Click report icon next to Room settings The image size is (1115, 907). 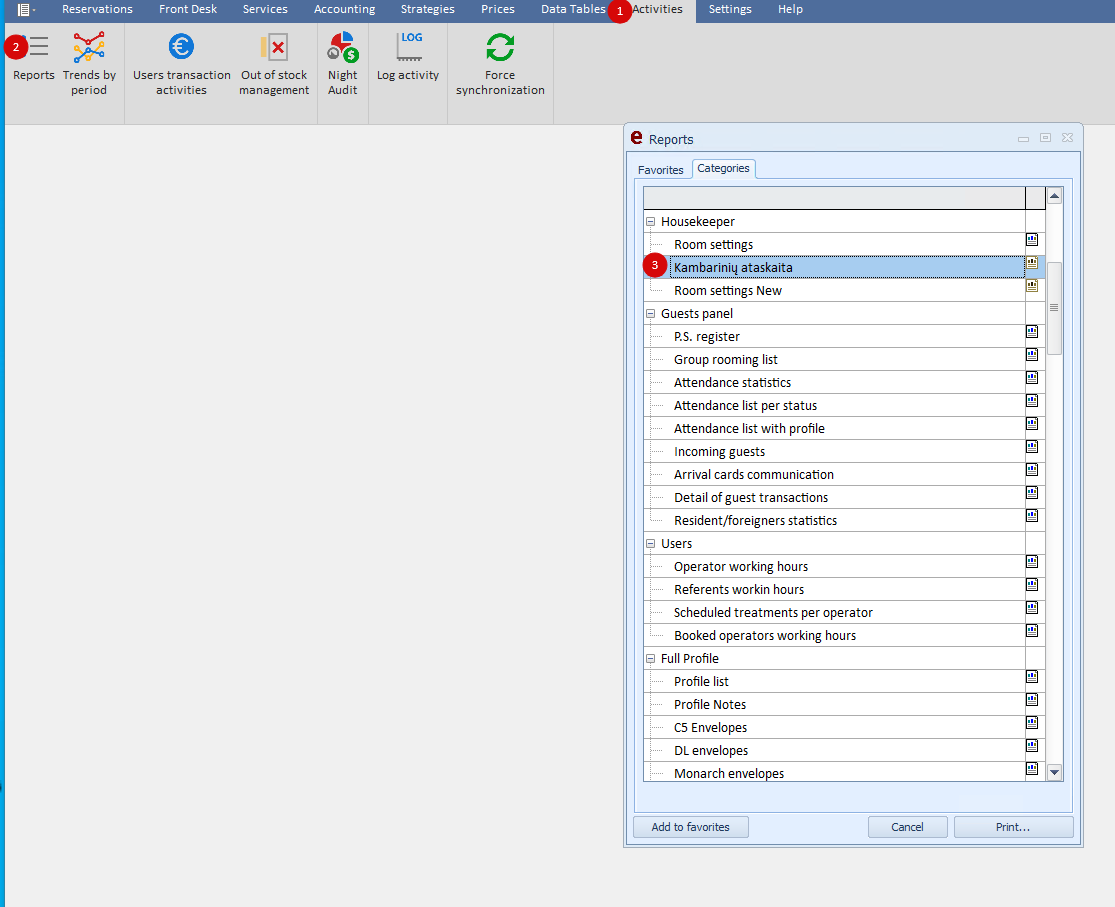[x=1032, y=240]
